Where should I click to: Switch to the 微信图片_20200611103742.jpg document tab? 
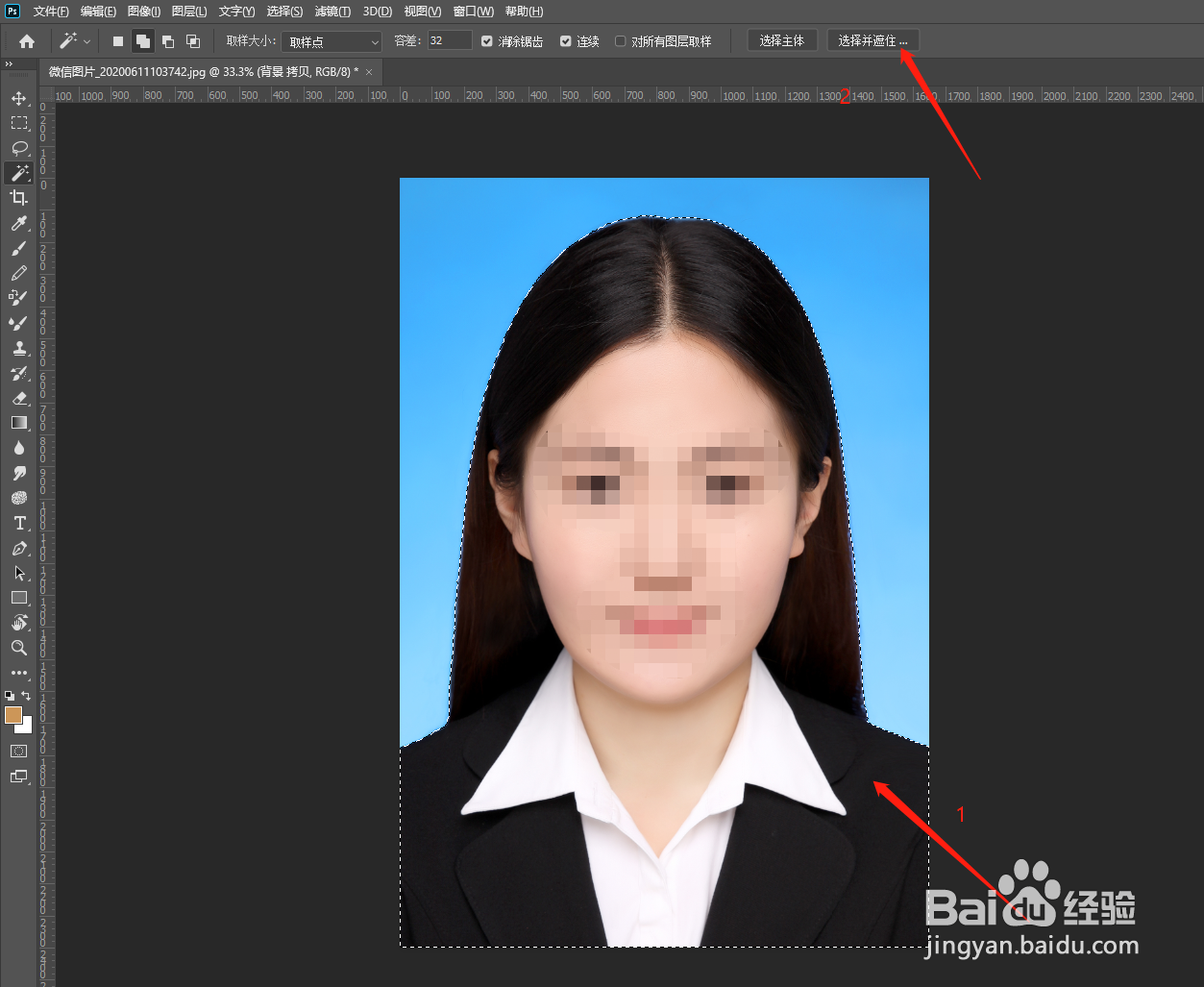[x=204, y=72]
